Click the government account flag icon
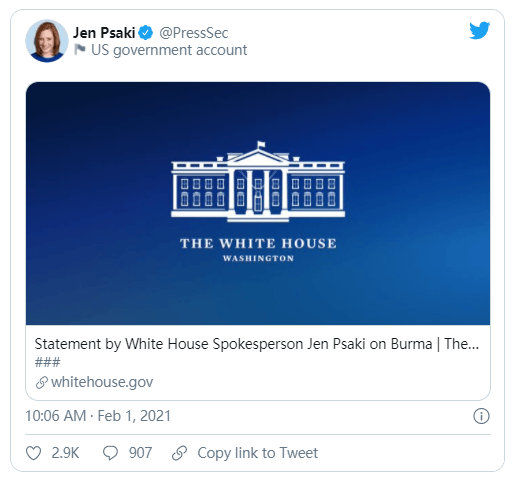Image resolution: width=514 pixels, height=478 pixels. 80,49
